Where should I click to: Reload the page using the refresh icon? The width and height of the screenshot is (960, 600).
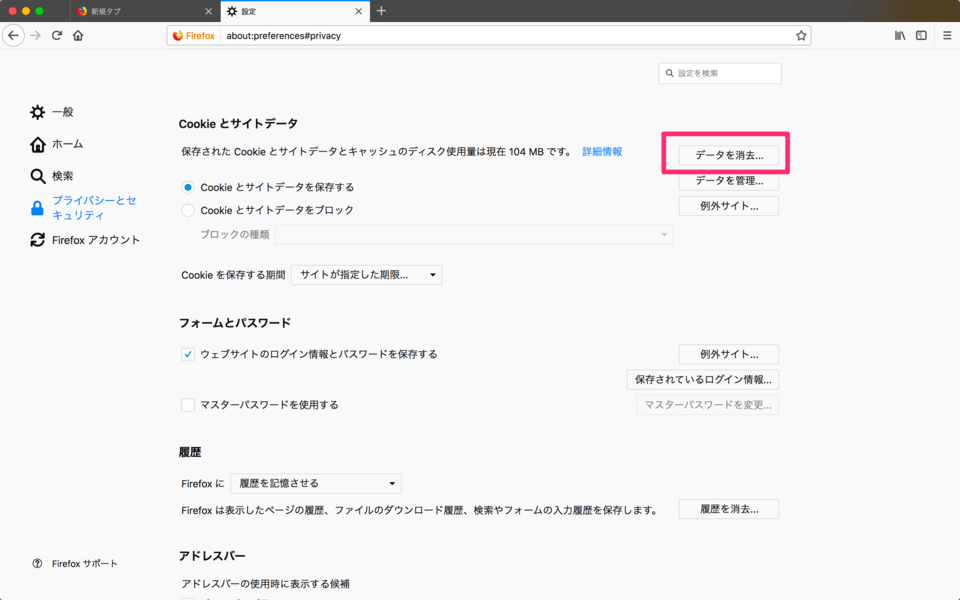click(57, 34)
